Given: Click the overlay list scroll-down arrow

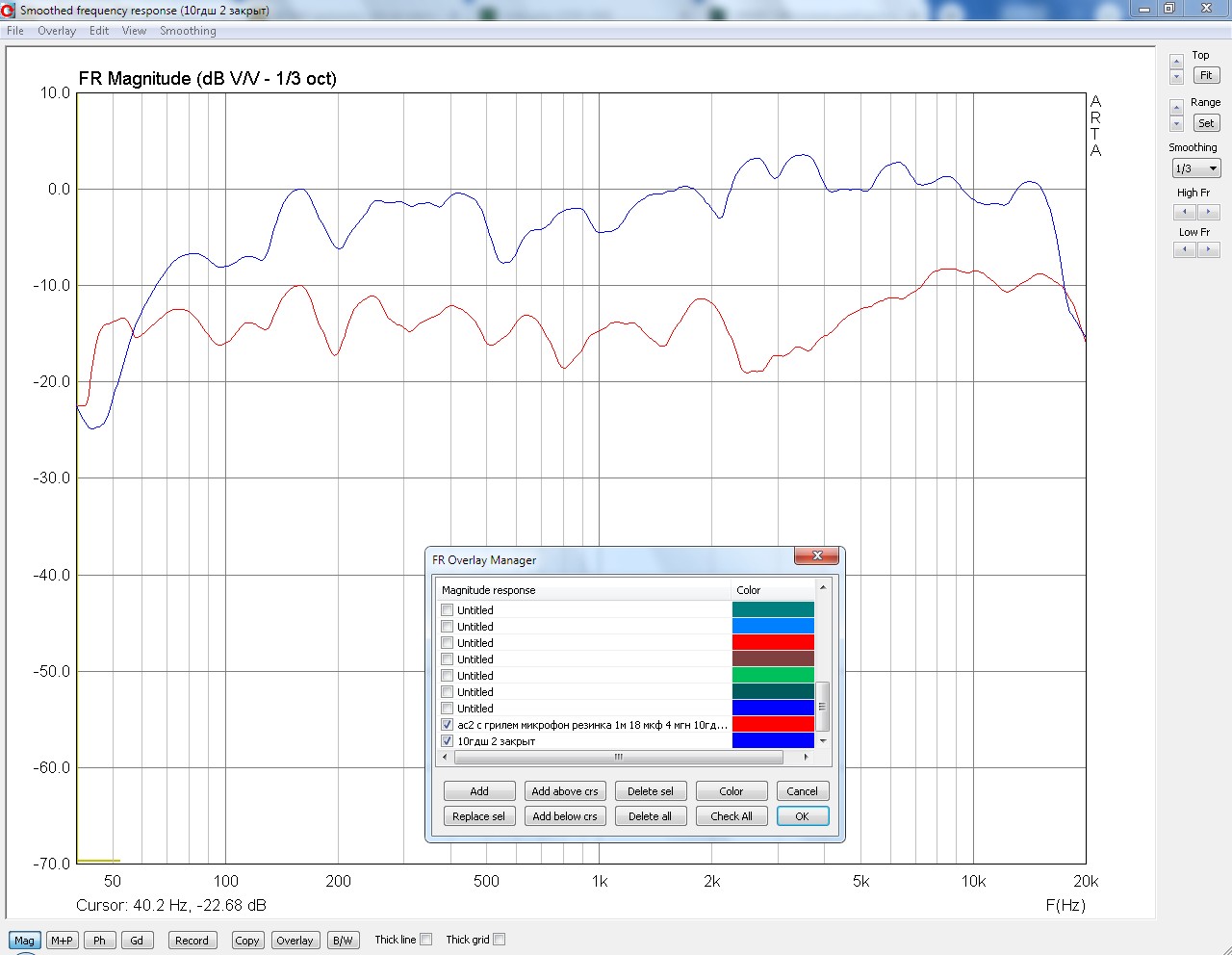Looking at the screenshot, I should [x=823, y=741].
